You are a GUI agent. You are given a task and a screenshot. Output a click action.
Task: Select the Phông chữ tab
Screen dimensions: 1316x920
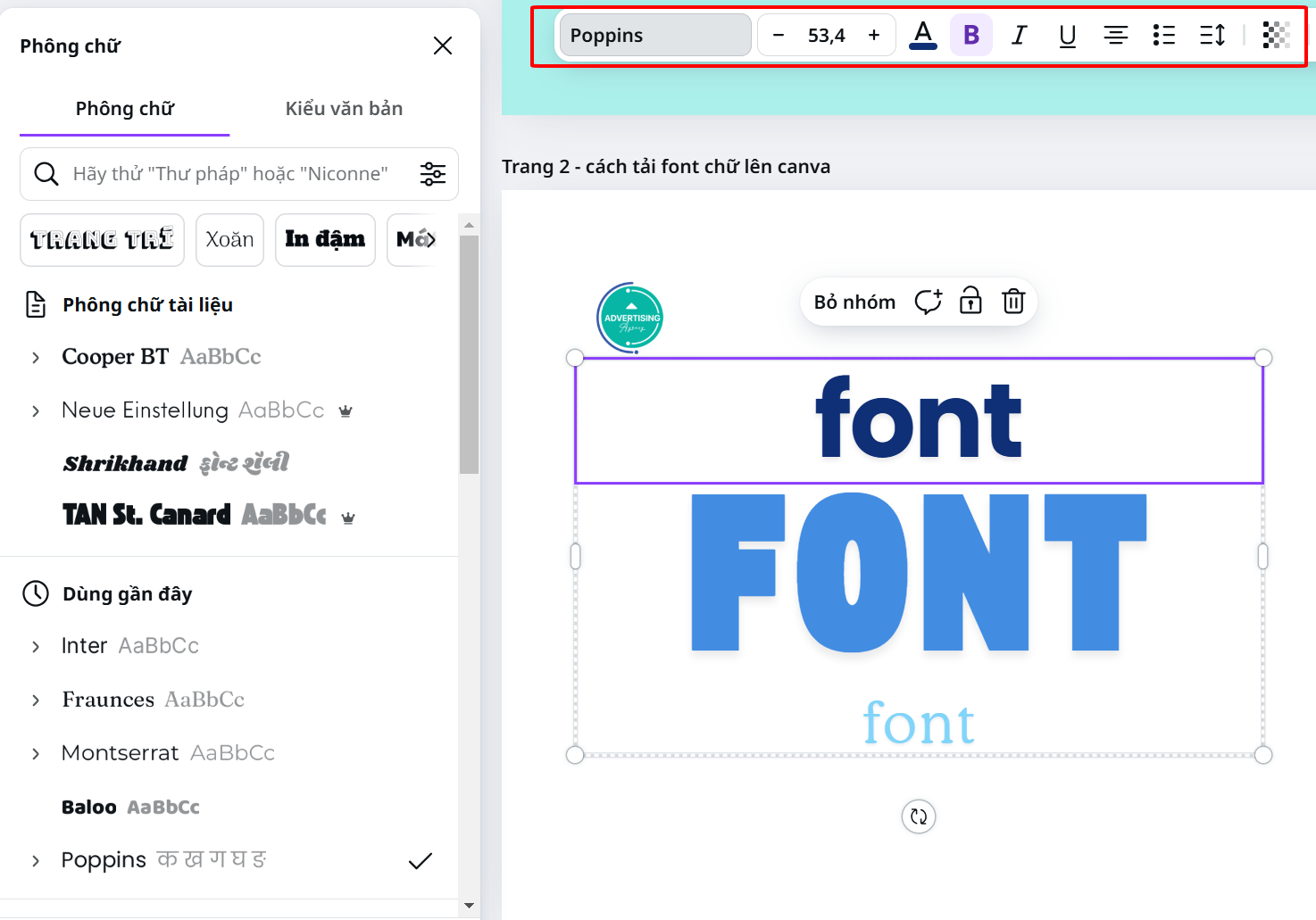click(124, 108)
